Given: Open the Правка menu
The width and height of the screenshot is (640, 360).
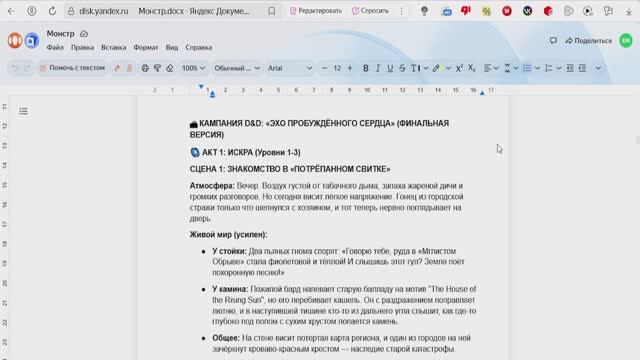Looking at the screenshot, I should (82, 47).
